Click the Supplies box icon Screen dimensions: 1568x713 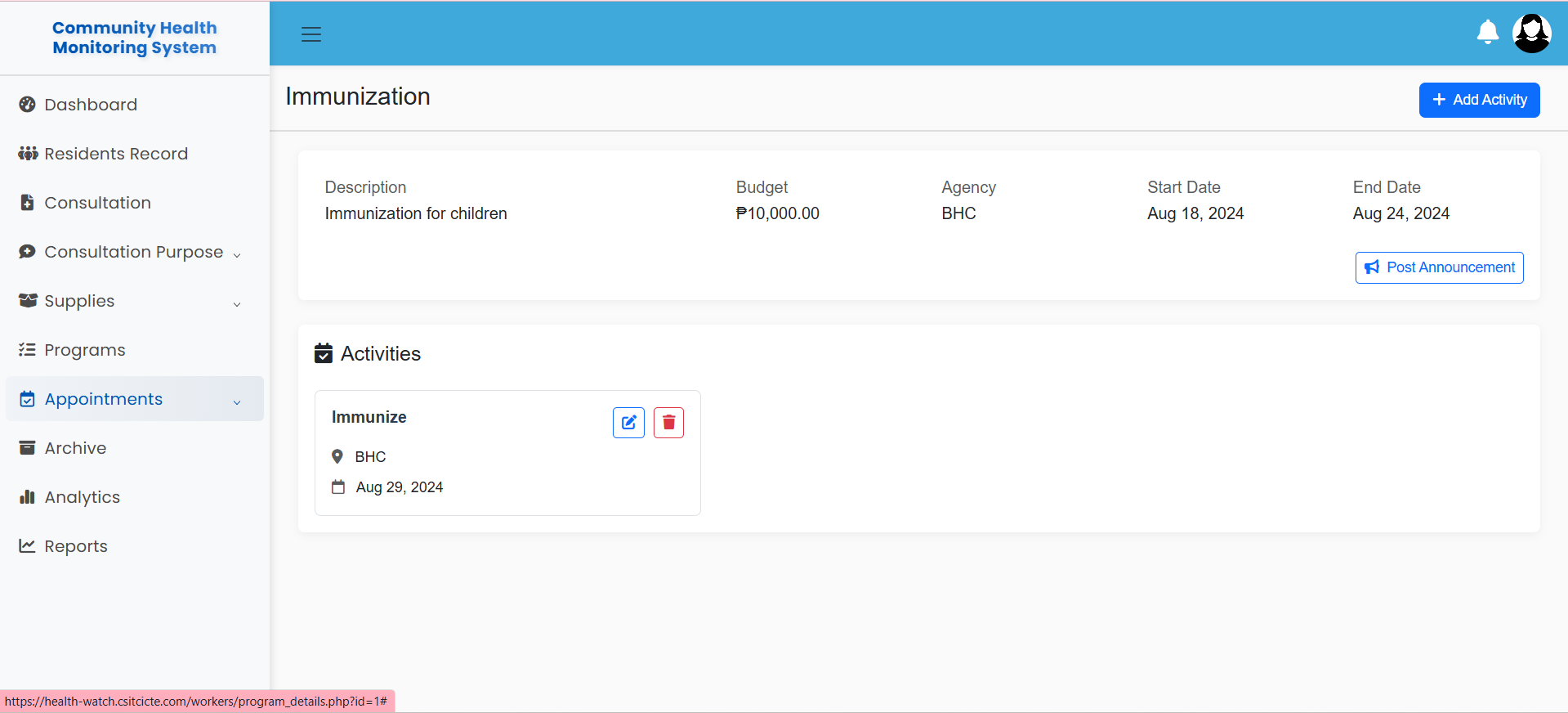coord(29,301)
